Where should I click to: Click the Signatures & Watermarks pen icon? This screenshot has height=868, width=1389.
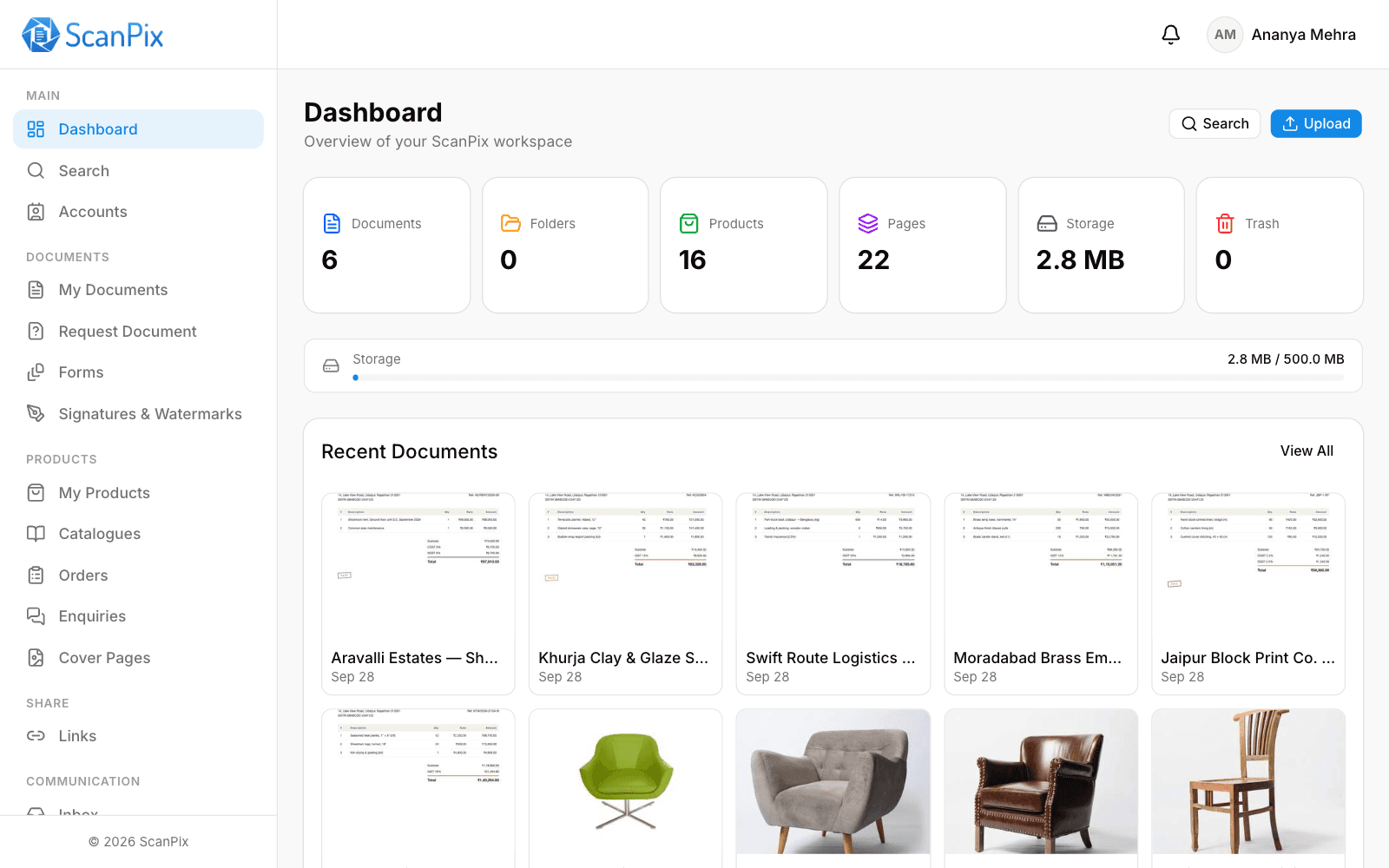[36, 413]
